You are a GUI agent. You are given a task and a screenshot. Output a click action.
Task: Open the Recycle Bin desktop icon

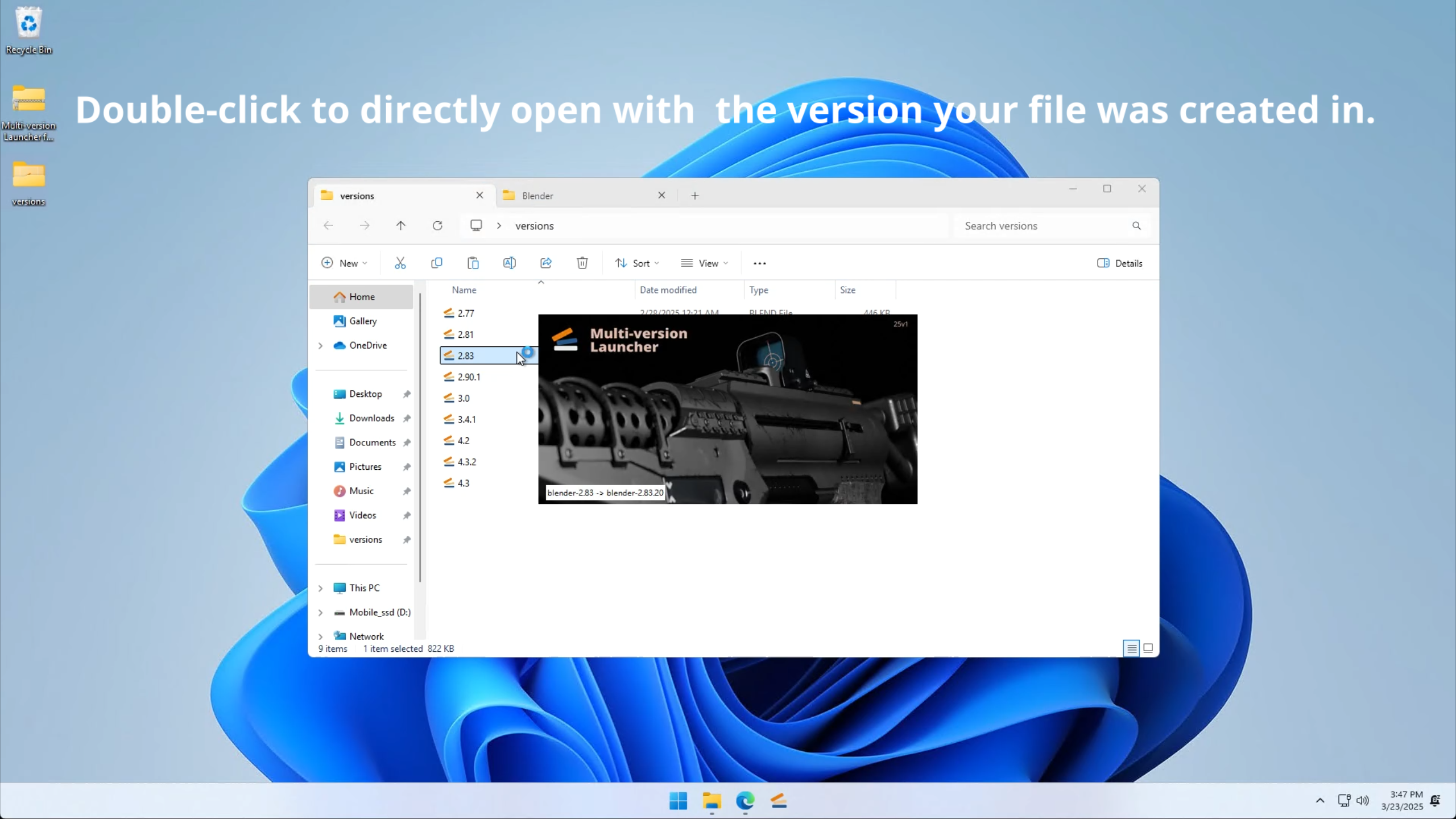[28, 31]
